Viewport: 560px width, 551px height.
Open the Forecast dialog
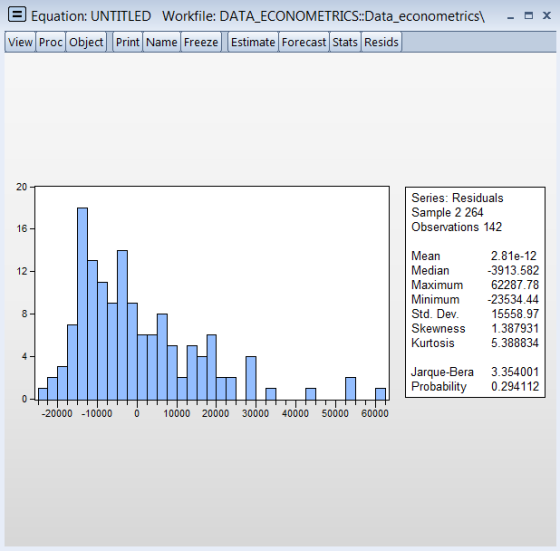304,42
